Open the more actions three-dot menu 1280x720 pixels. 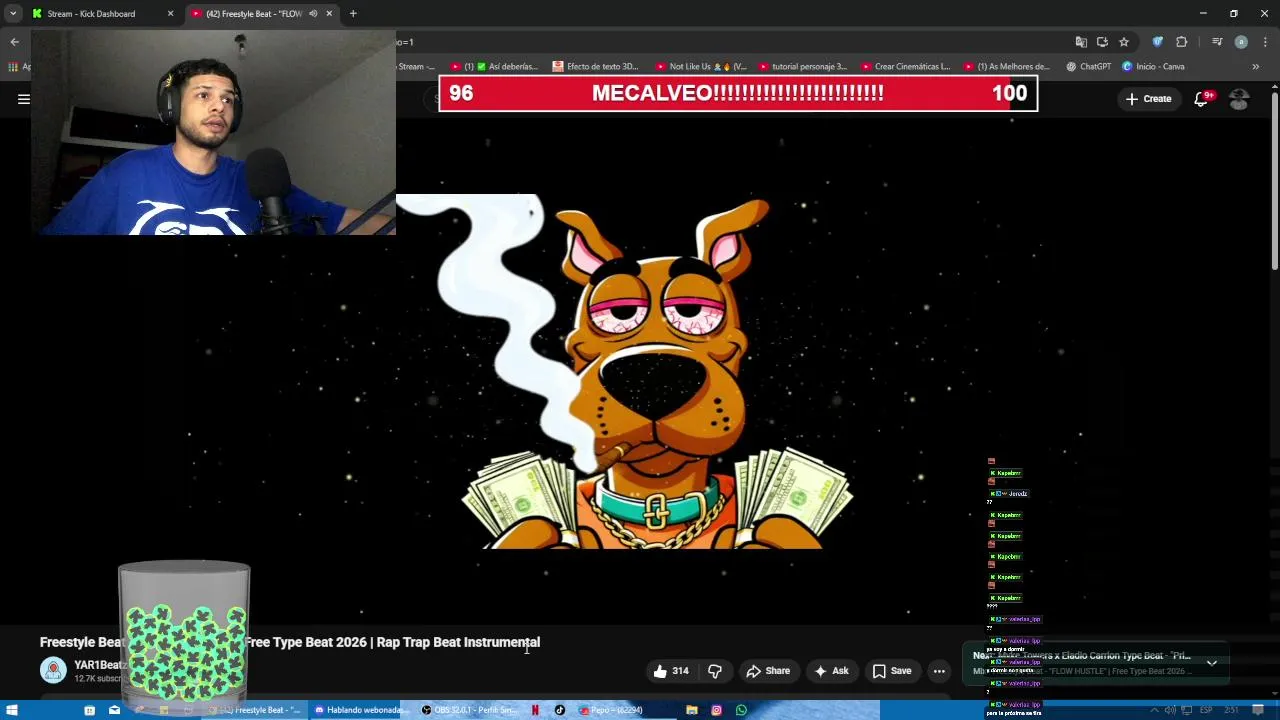(x=939, y=671)
